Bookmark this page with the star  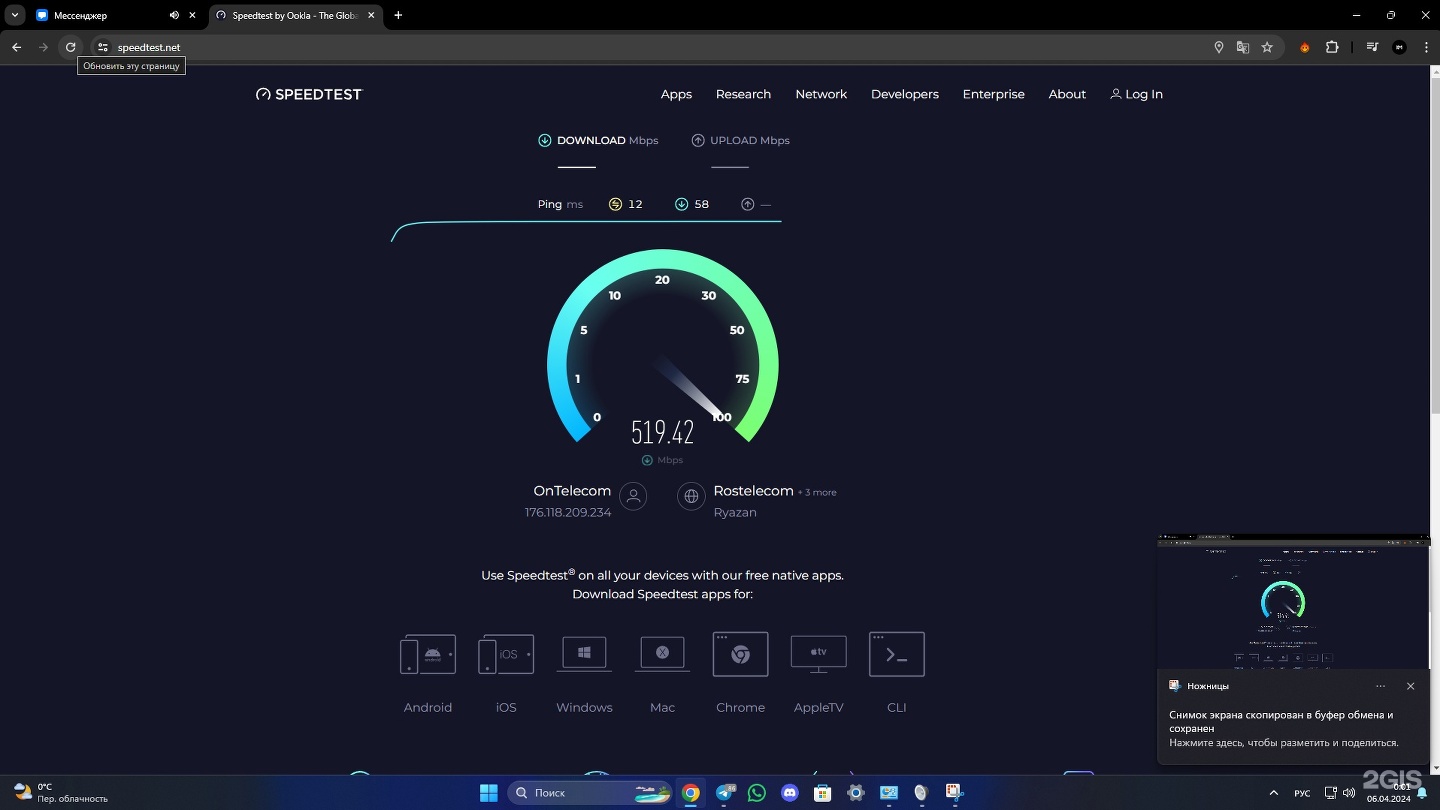click(1267, 47)
